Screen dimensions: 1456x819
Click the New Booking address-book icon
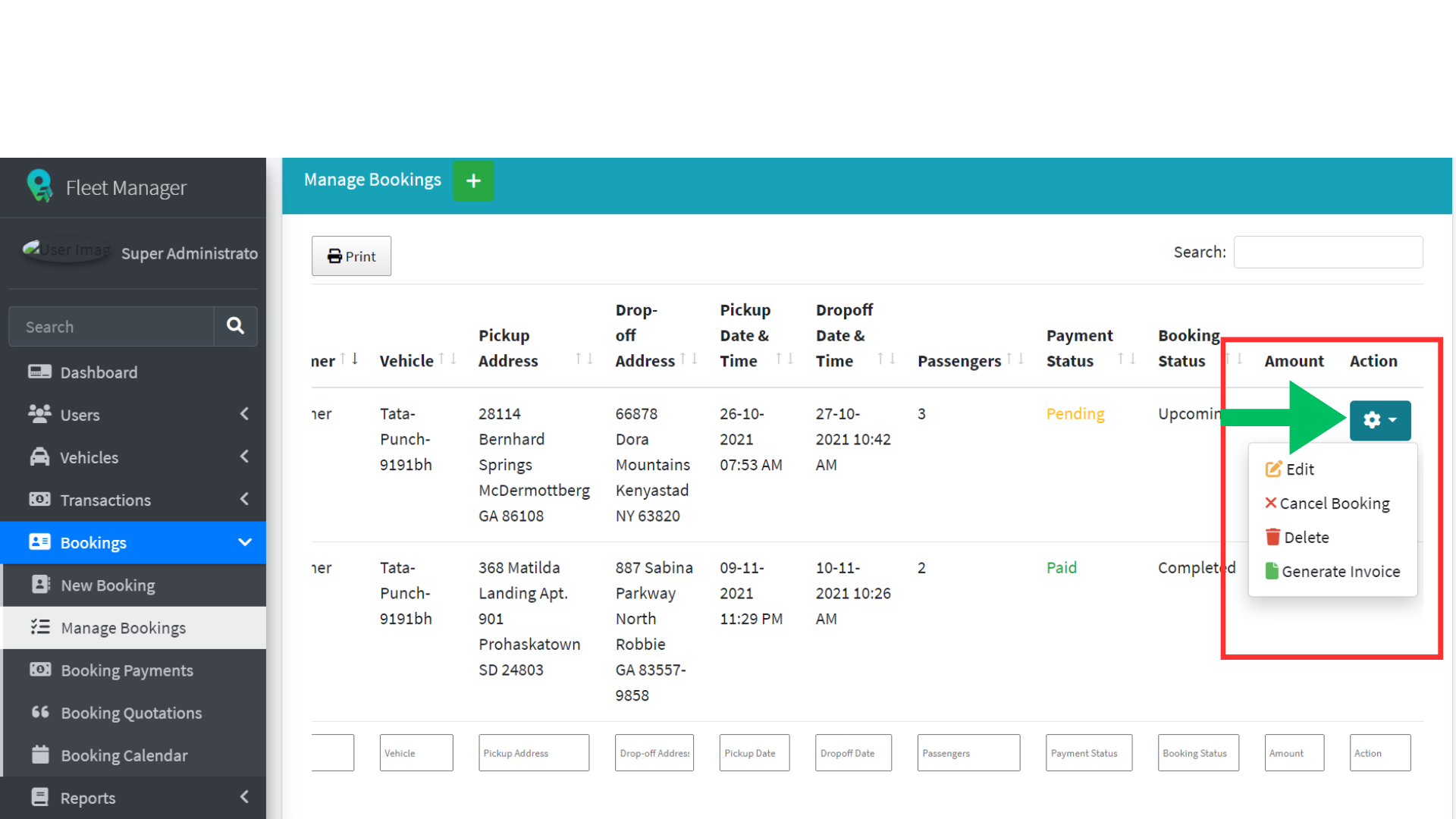point(40,585)
